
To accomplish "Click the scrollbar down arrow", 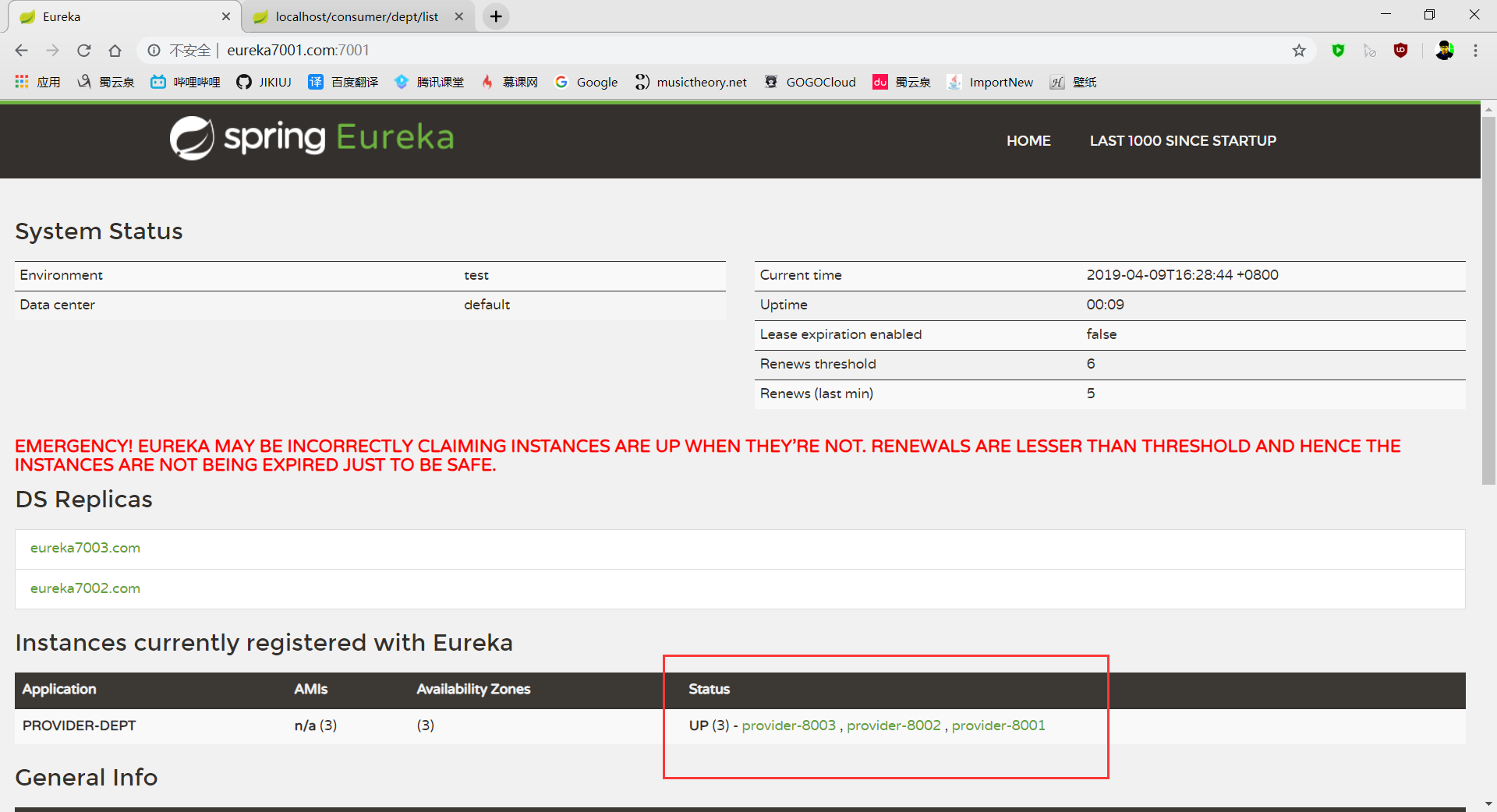I will 1488,803.
